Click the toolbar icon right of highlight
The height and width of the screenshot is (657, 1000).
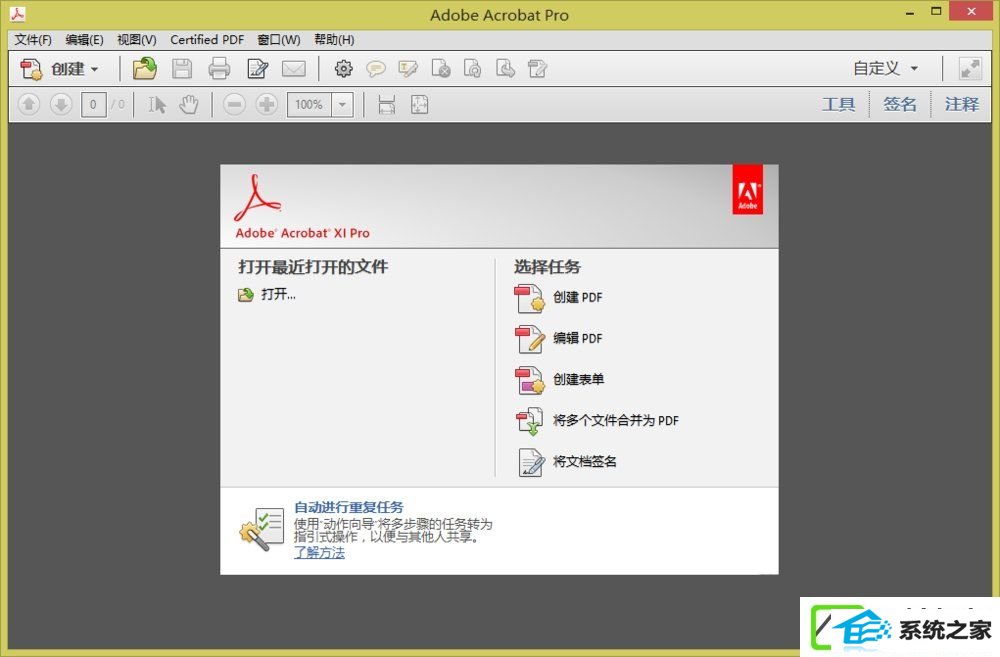click(x=441, y=68)
